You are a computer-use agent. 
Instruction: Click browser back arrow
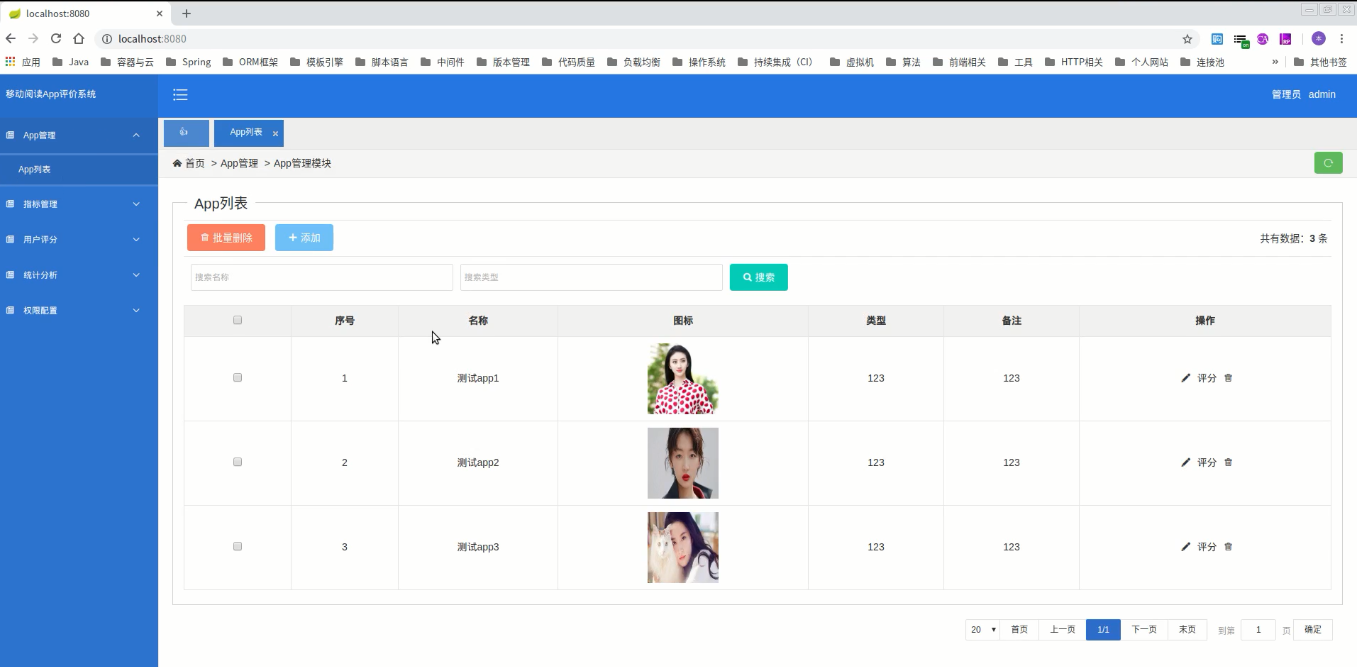[x=11, y=38]
